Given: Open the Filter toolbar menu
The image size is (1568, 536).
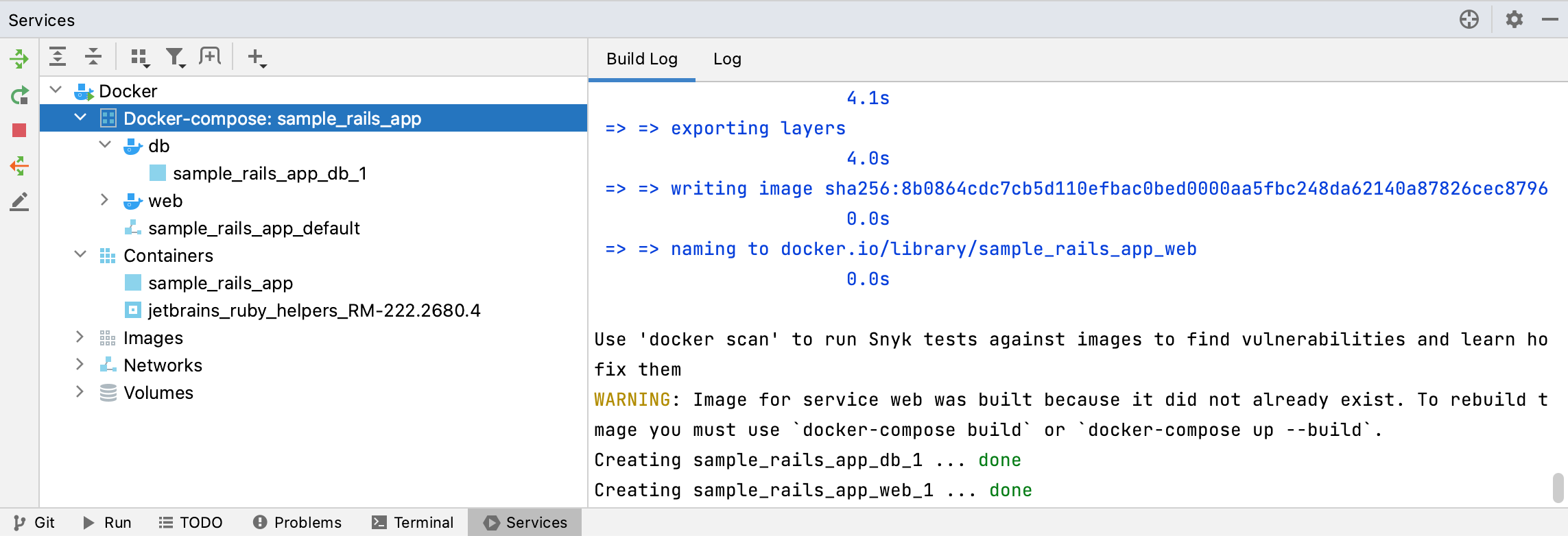Looking at the screenshot, I should (176, 58).
